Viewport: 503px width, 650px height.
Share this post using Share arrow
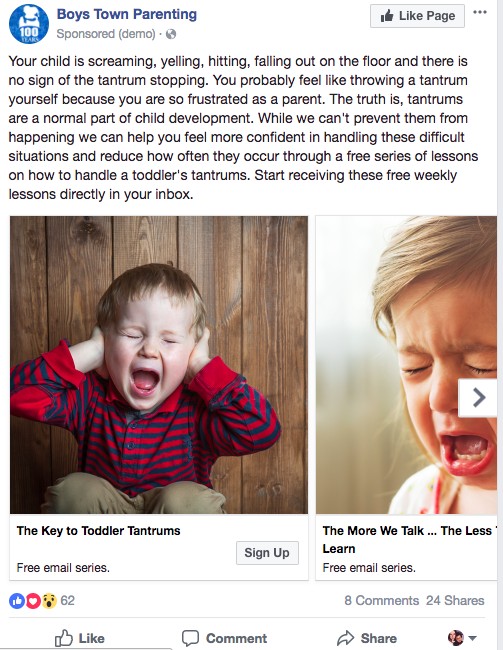coord(367,638)
